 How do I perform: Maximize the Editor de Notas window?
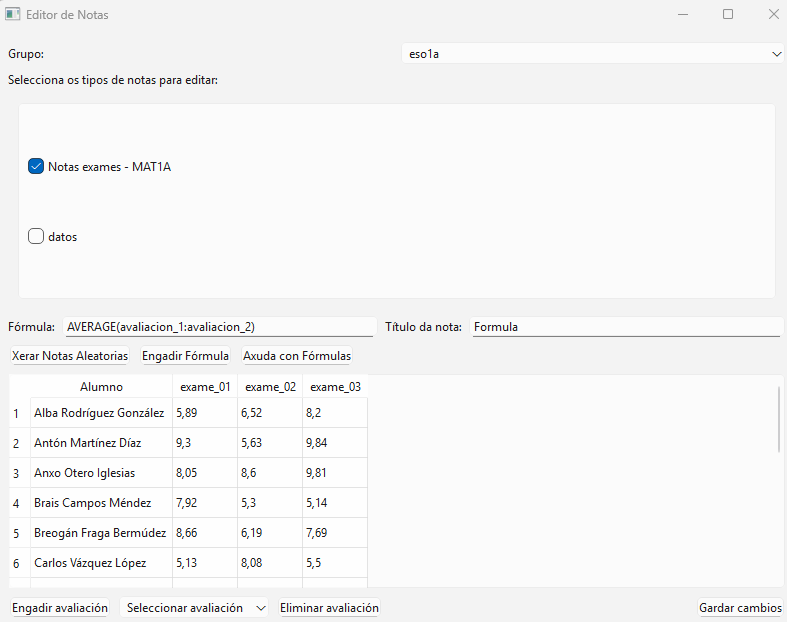pos(728,15)
